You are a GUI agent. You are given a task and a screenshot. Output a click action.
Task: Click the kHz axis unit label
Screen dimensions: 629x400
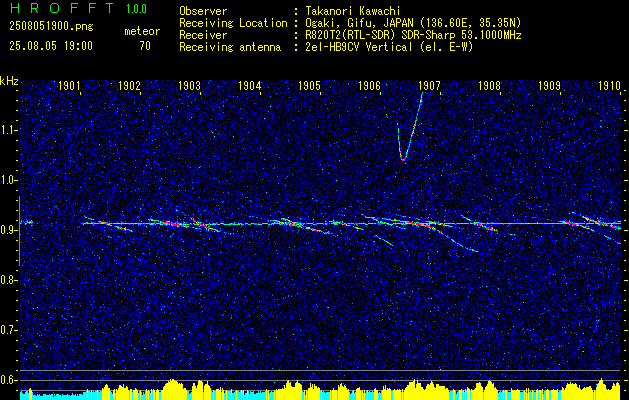(x=9, y=81)
